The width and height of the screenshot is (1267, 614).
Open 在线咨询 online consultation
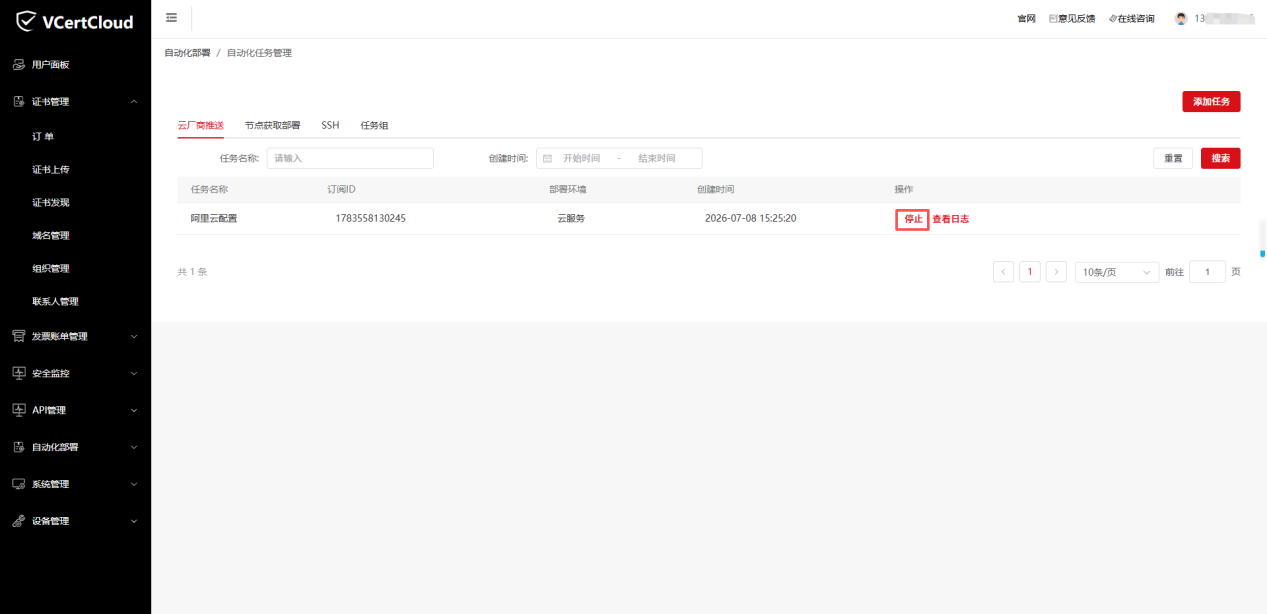[x=1131, y=19]
